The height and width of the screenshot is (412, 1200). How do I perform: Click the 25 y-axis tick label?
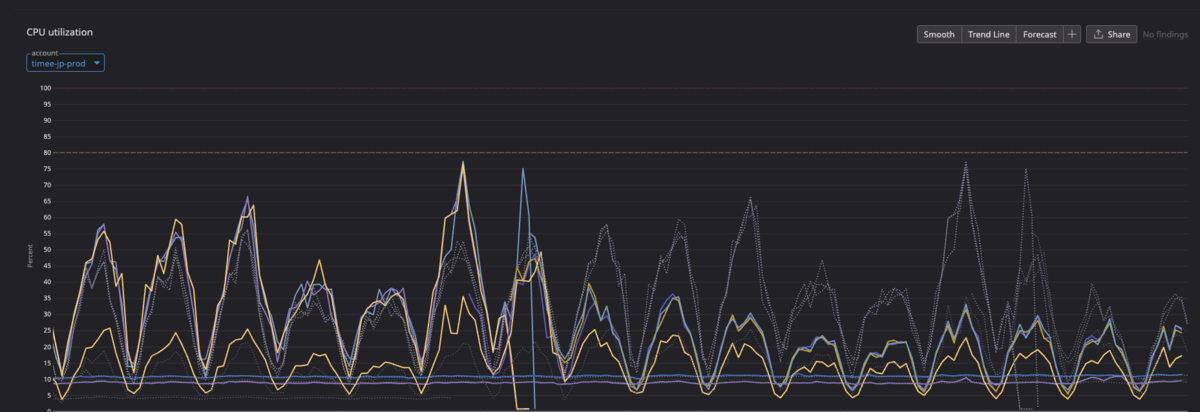(46, 330)
